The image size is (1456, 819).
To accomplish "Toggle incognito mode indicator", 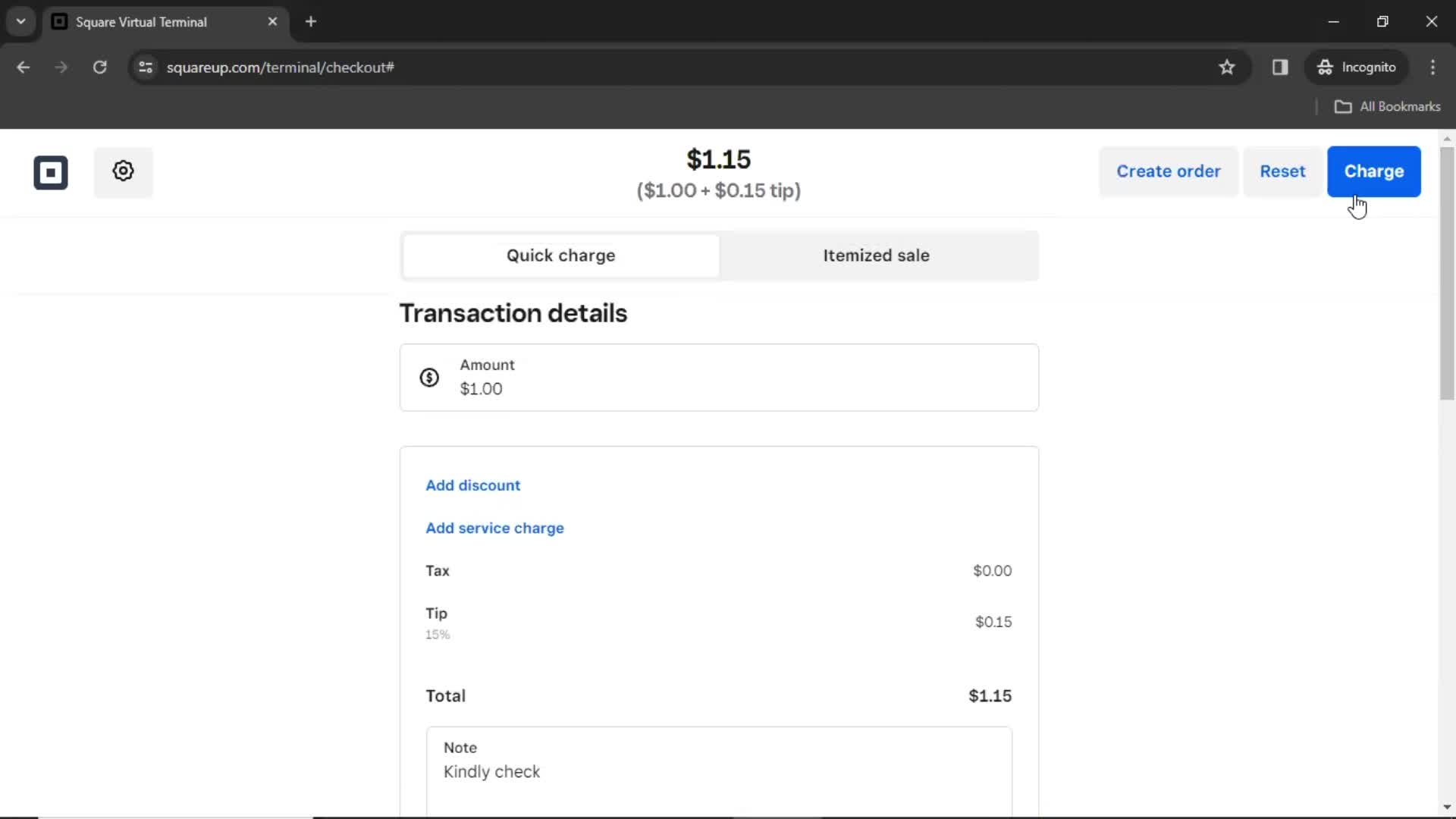I will pos(1356,67).
